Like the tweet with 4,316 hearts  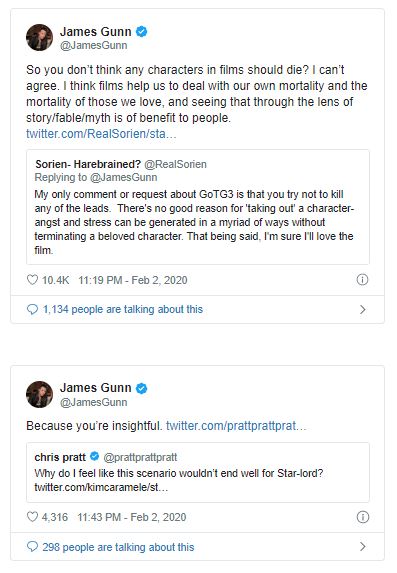coord(33,517)
